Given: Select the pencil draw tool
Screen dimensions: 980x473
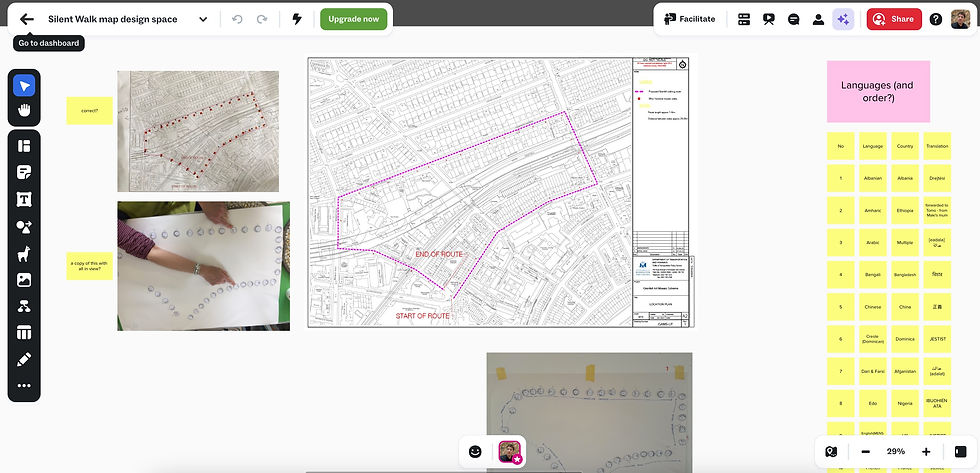Looking at the screenshot, I should click(24, 359).
